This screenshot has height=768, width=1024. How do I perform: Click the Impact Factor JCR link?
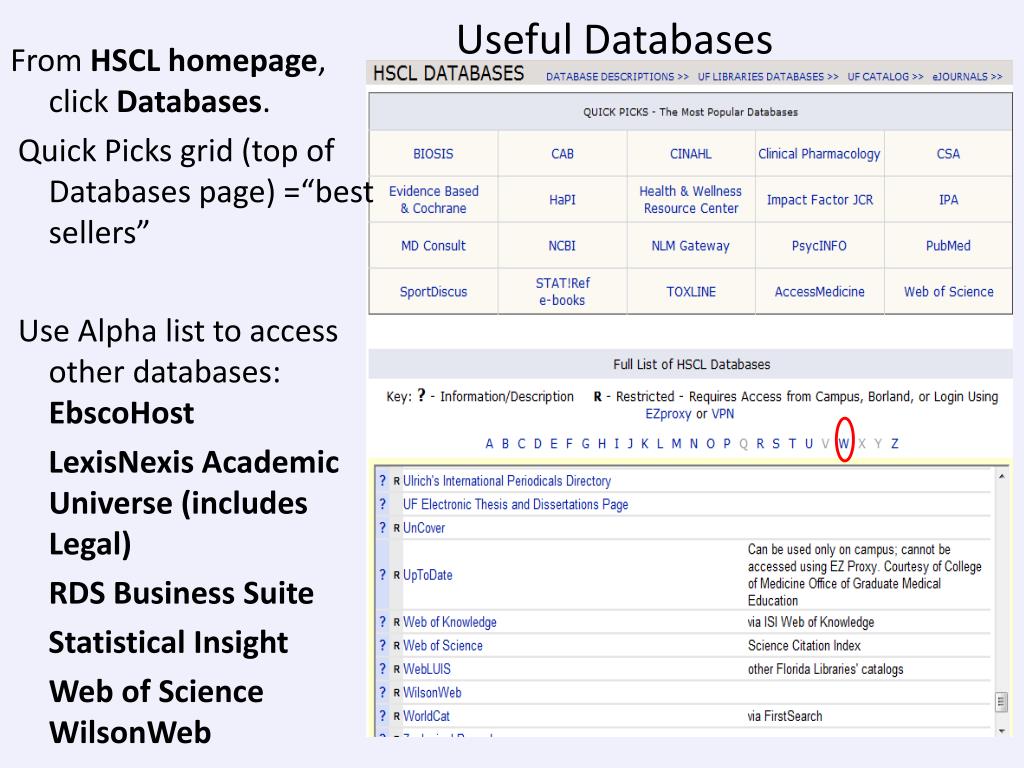coord(820,200)
